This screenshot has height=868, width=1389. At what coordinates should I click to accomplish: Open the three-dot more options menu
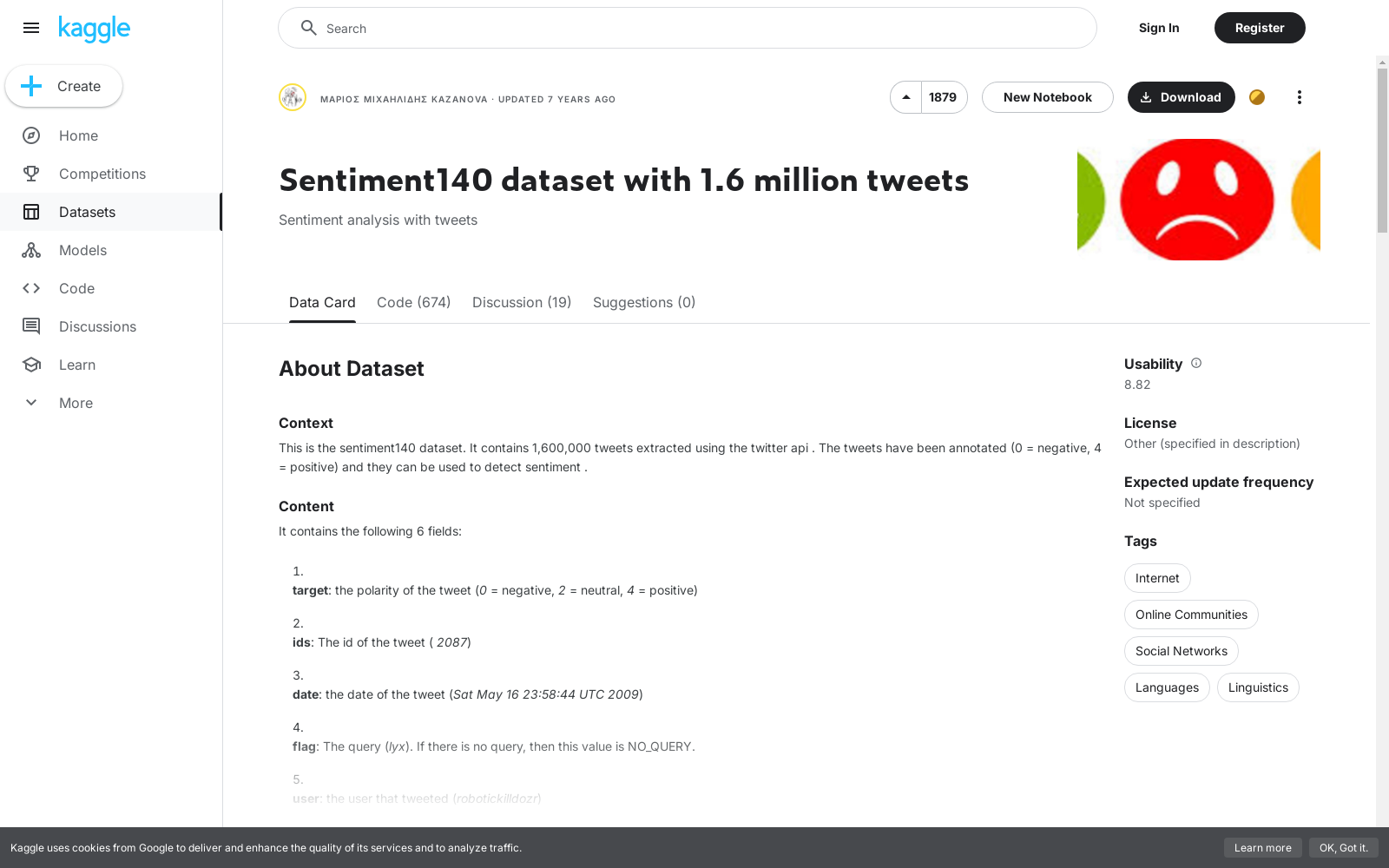coord(1300,97)
